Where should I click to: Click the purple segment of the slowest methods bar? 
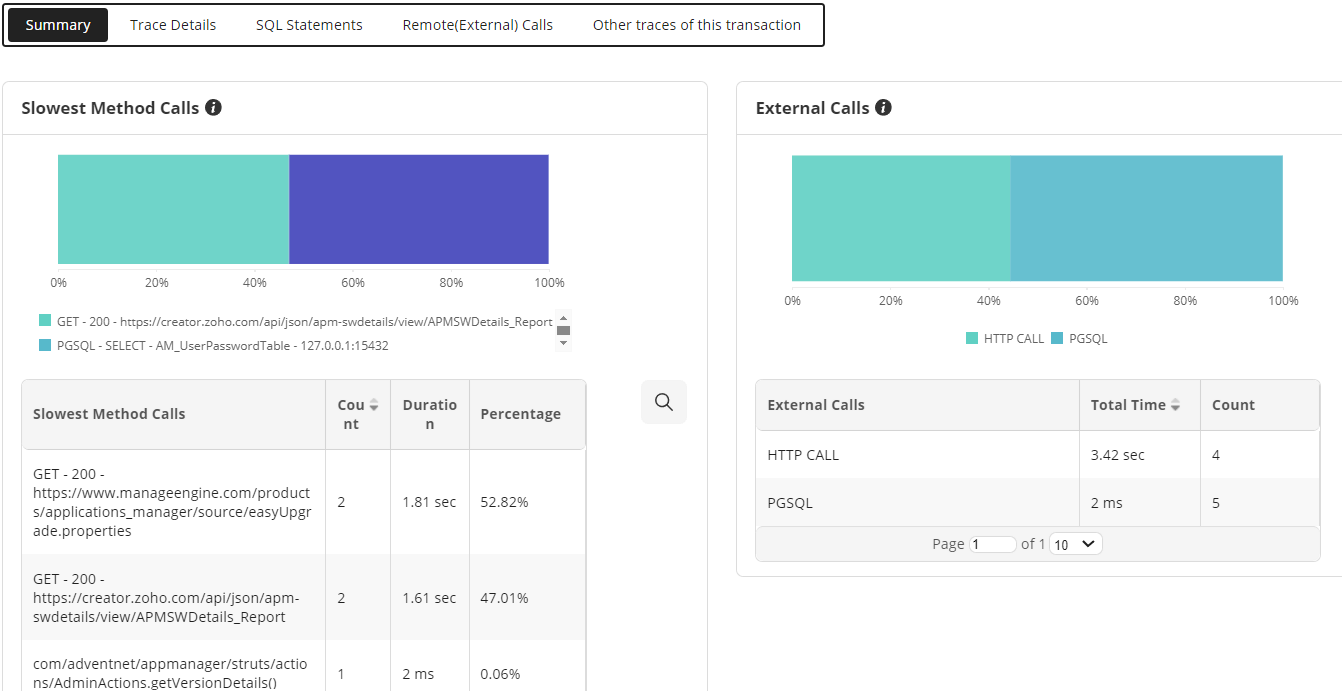(x=418, y=209)
